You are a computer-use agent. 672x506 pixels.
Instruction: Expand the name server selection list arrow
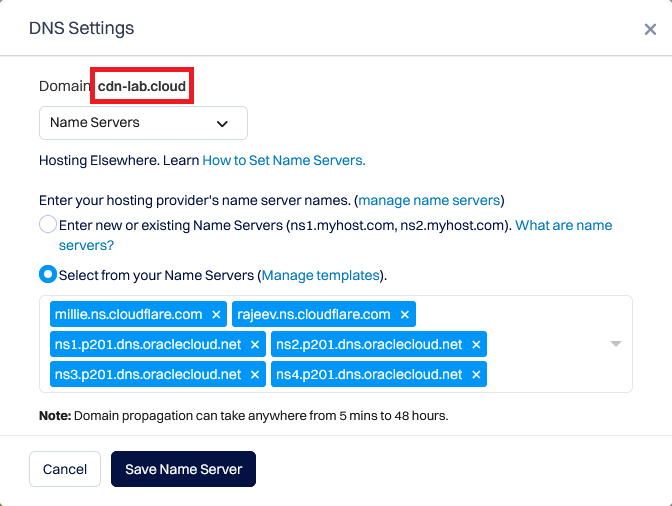(x=616, y=344)
